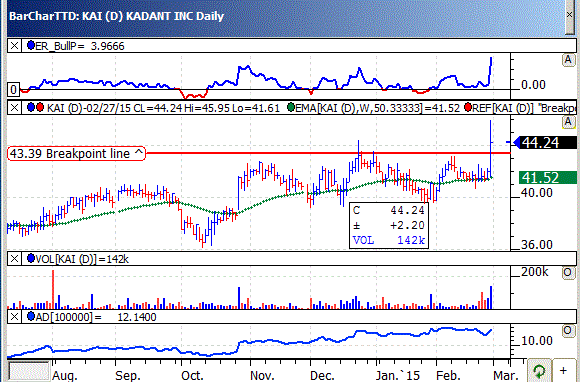
Task: Click the blue ER_BullP series marker
Action: pos(31,45)
